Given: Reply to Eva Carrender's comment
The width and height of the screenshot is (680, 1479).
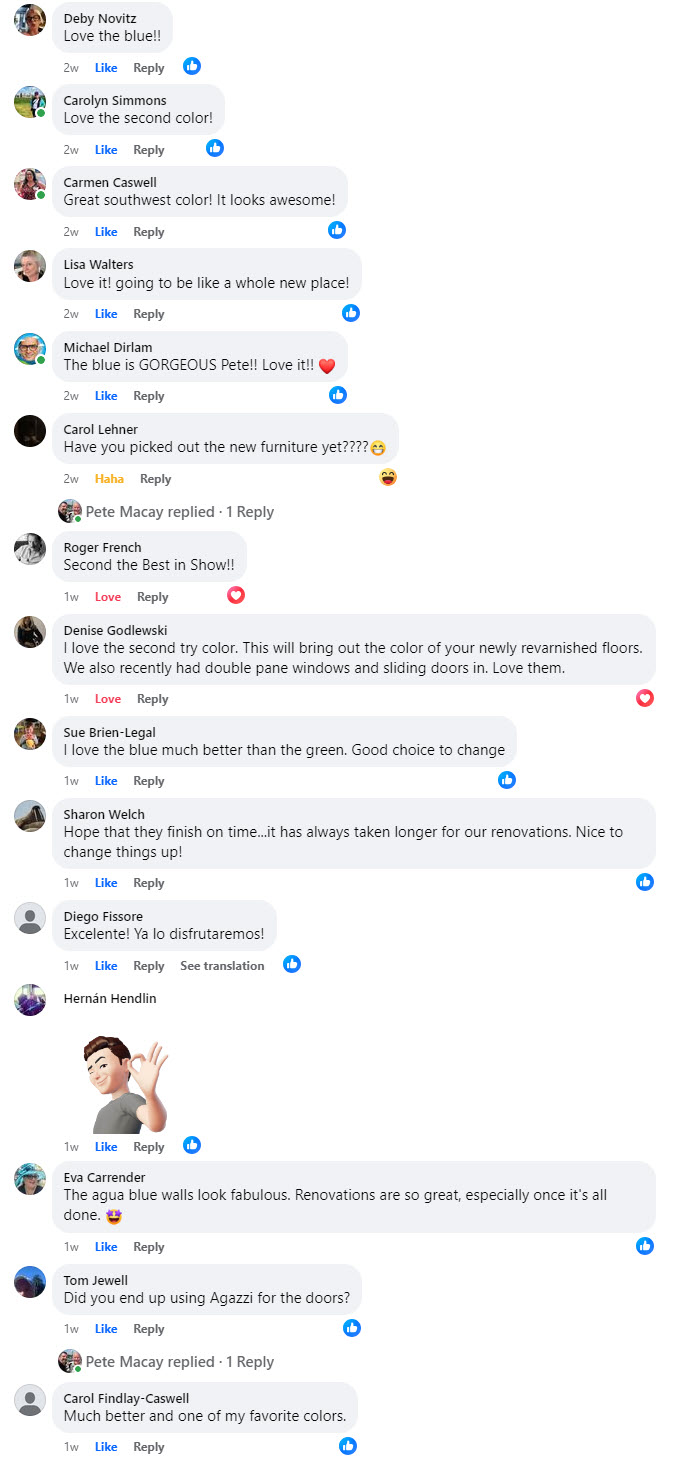Looking at the screenshot, I should pyautogui.click(x=149, y=1247).
